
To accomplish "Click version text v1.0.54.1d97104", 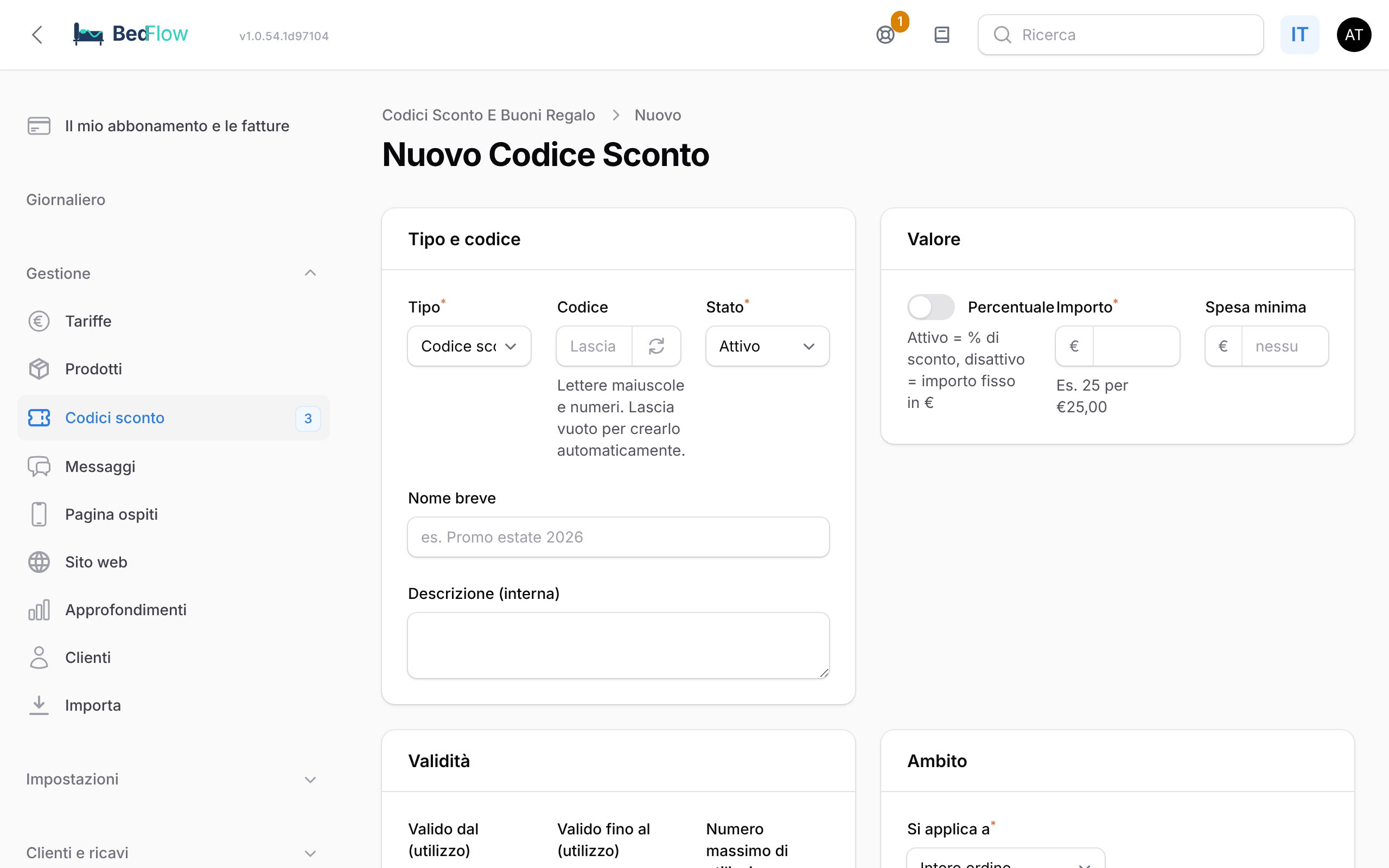I will [284, 36].
